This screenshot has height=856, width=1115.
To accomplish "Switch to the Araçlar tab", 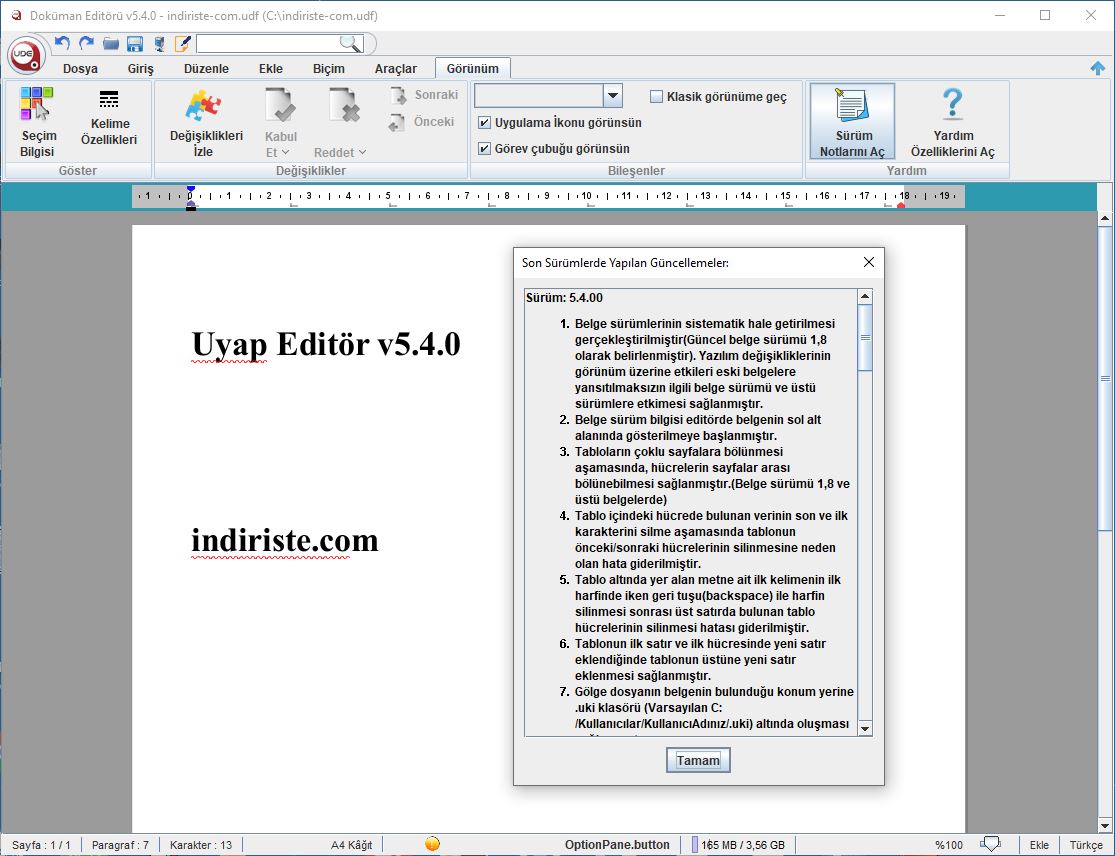I will [395, 68].
